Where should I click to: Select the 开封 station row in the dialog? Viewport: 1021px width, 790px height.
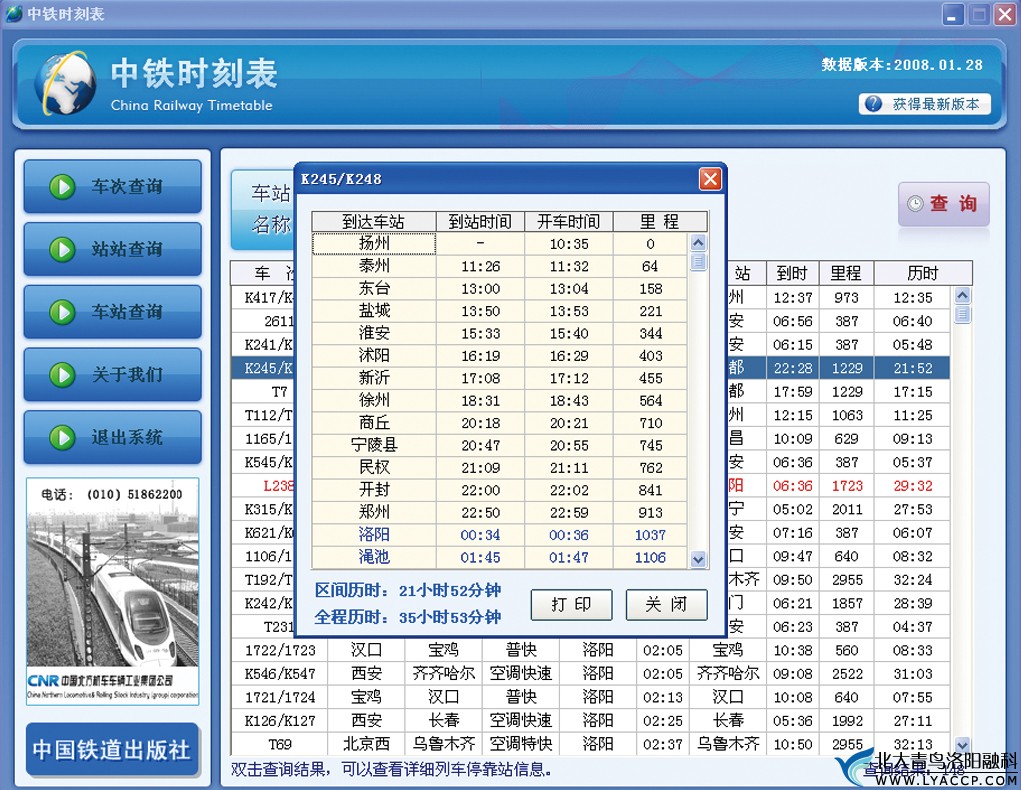pyautogui.click(x=499, y=490)
